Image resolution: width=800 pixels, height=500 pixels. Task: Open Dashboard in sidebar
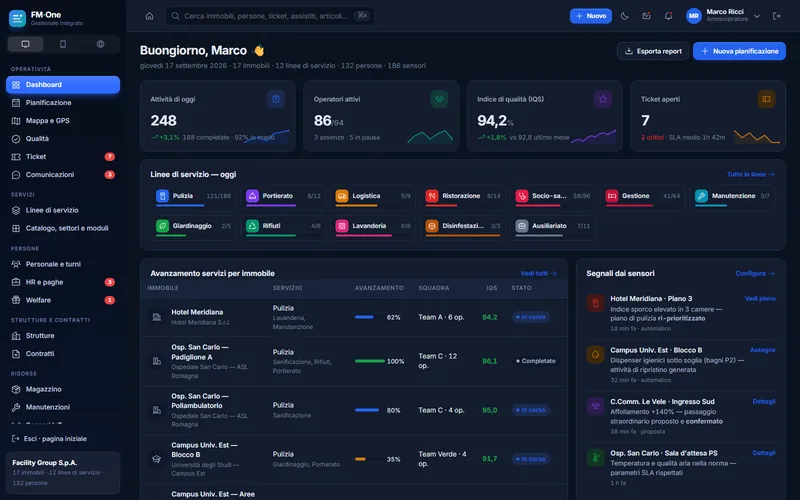(x=63, y=85)
